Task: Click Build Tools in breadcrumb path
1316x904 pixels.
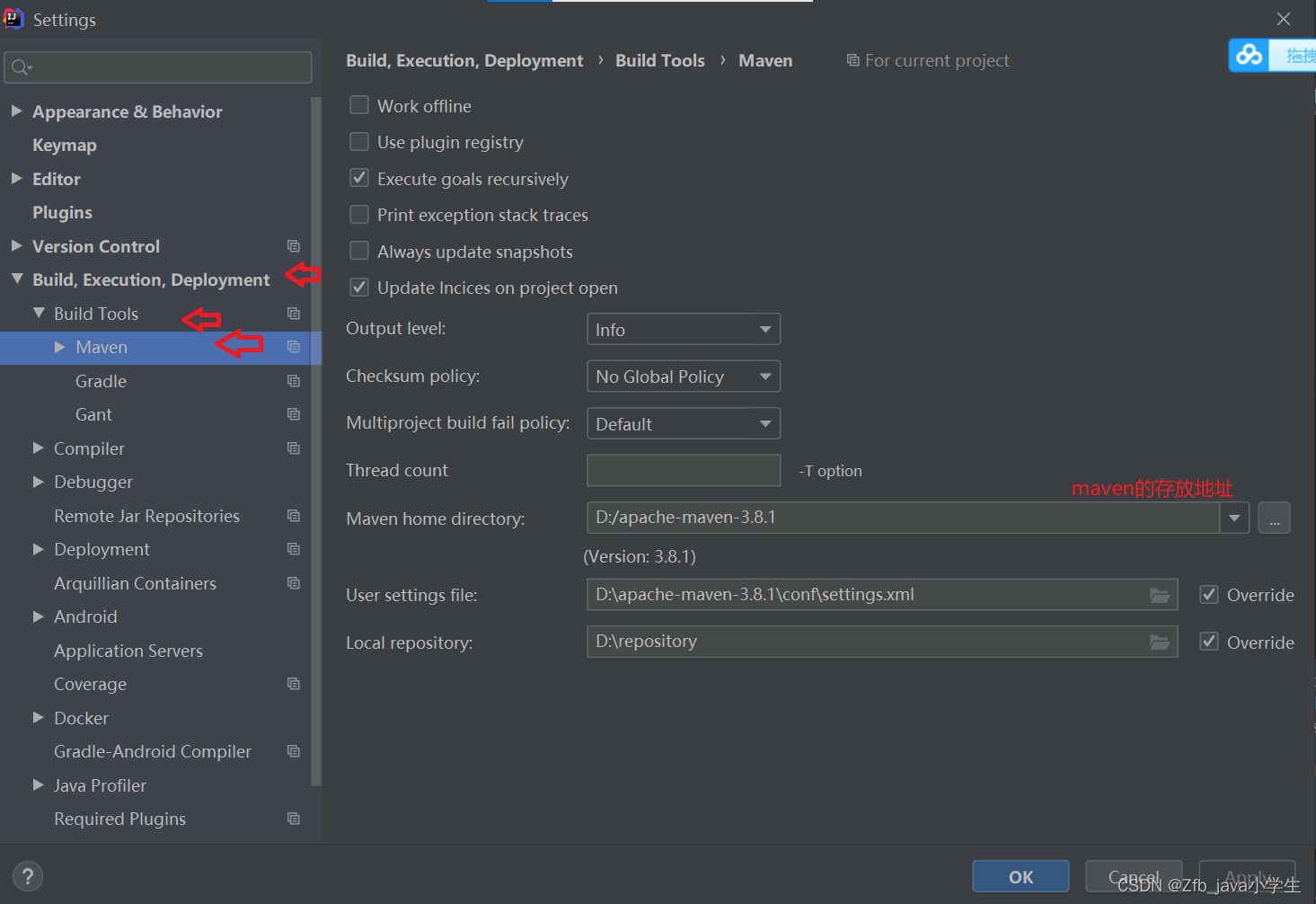Action: [x=660, y=60]
